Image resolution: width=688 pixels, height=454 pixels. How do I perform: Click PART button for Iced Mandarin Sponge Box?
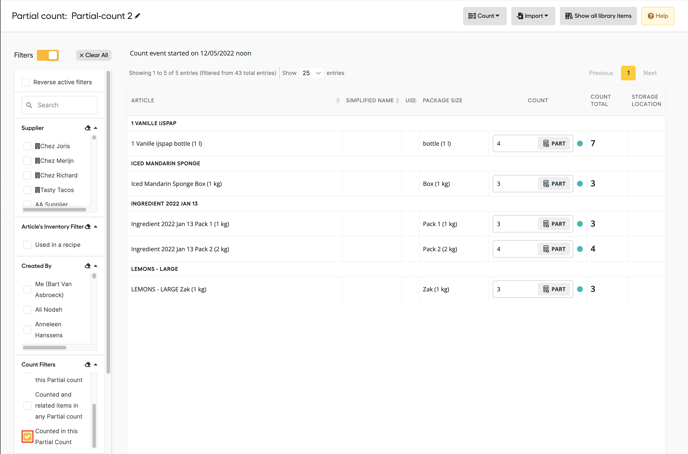tap(554, 184)
